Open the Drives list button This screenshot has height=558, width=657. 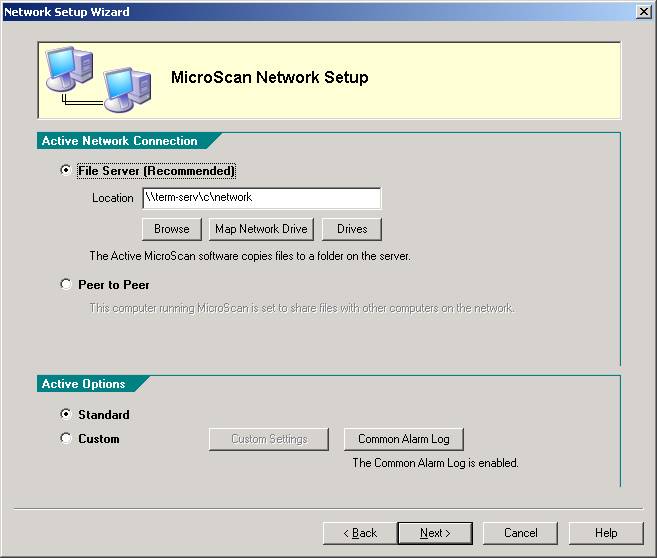352,229
